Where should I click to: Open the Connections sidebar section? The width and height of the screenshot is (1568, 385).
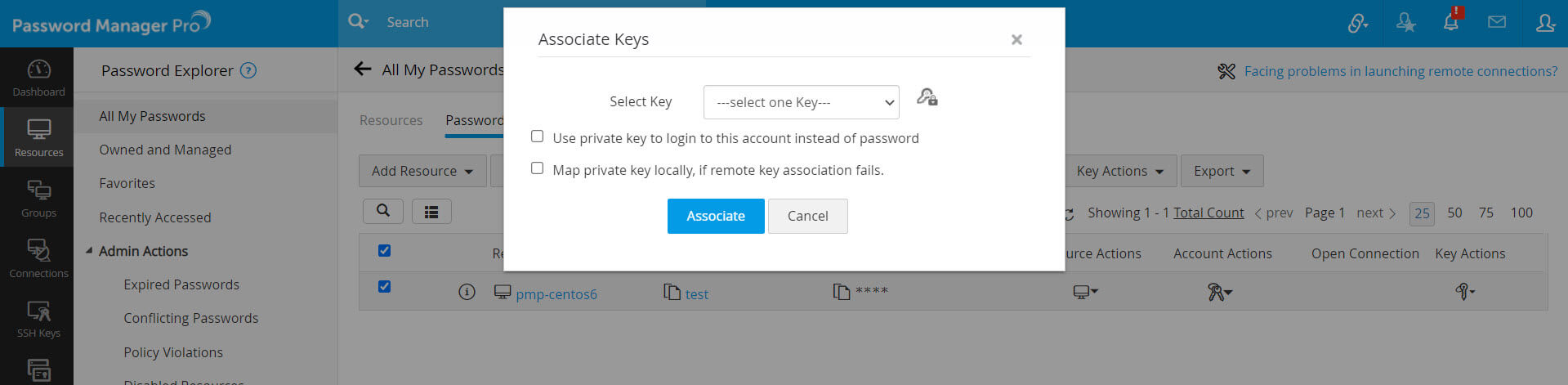(x=38, y=258)
